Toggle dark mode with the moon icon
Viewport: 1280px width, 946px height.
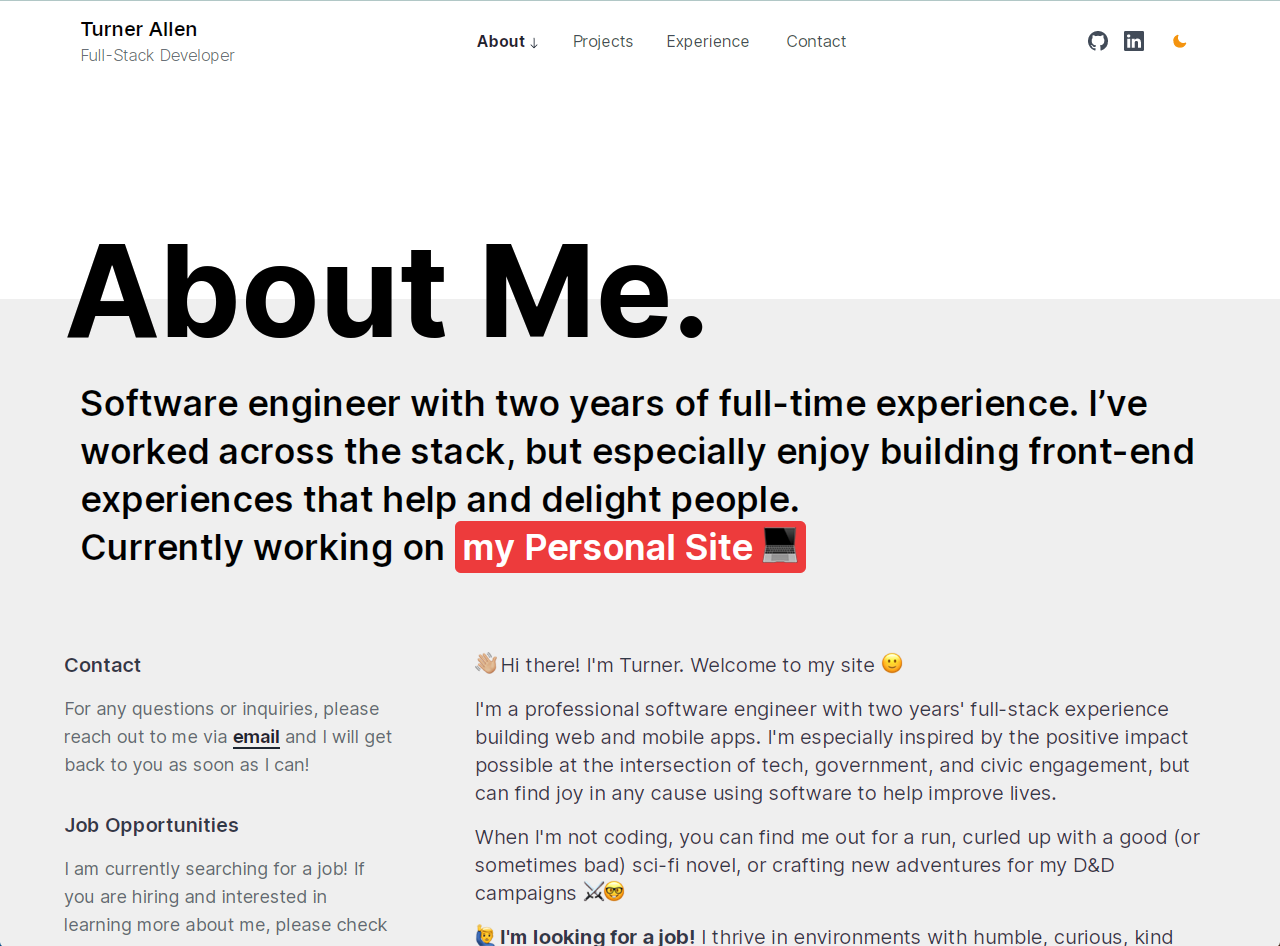(x=1180, y=41)
